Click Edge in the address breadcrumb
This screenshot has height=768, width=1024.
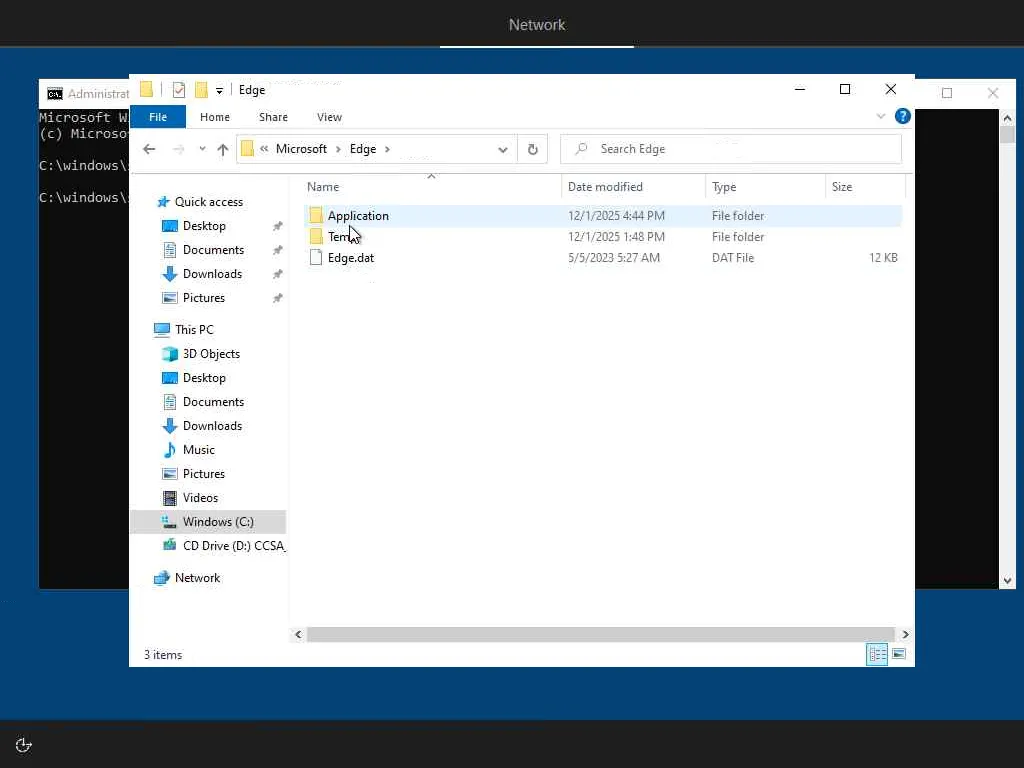(362, 149)
